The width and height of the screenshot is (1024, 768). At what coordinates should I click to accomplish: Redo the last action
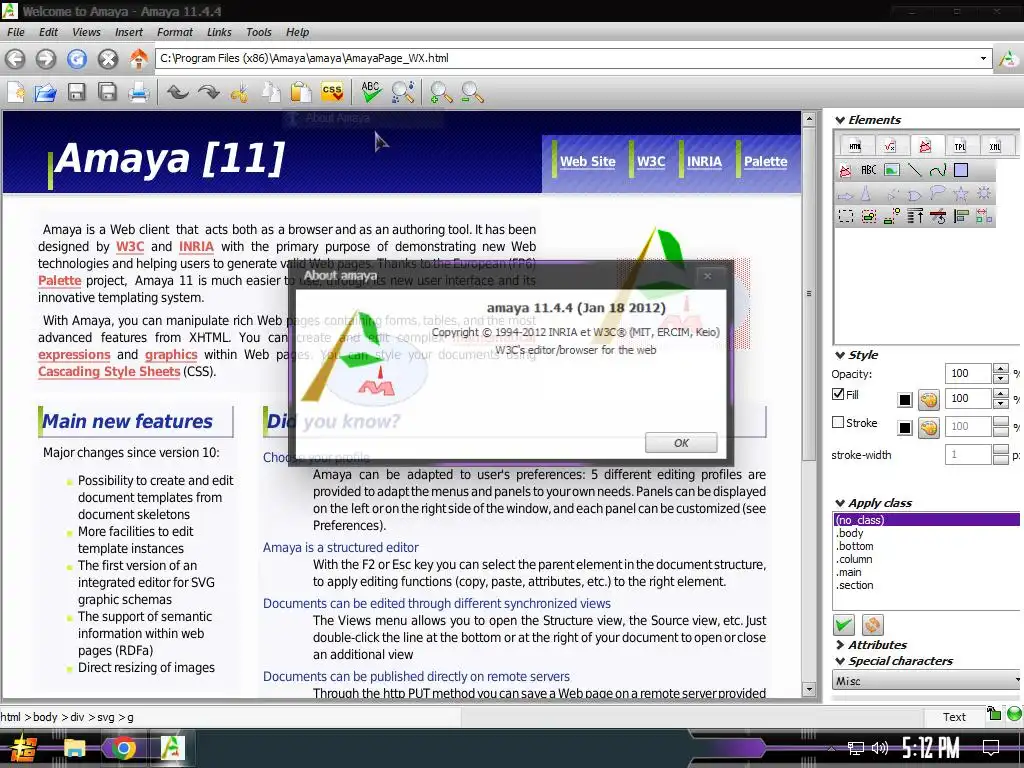208,92
